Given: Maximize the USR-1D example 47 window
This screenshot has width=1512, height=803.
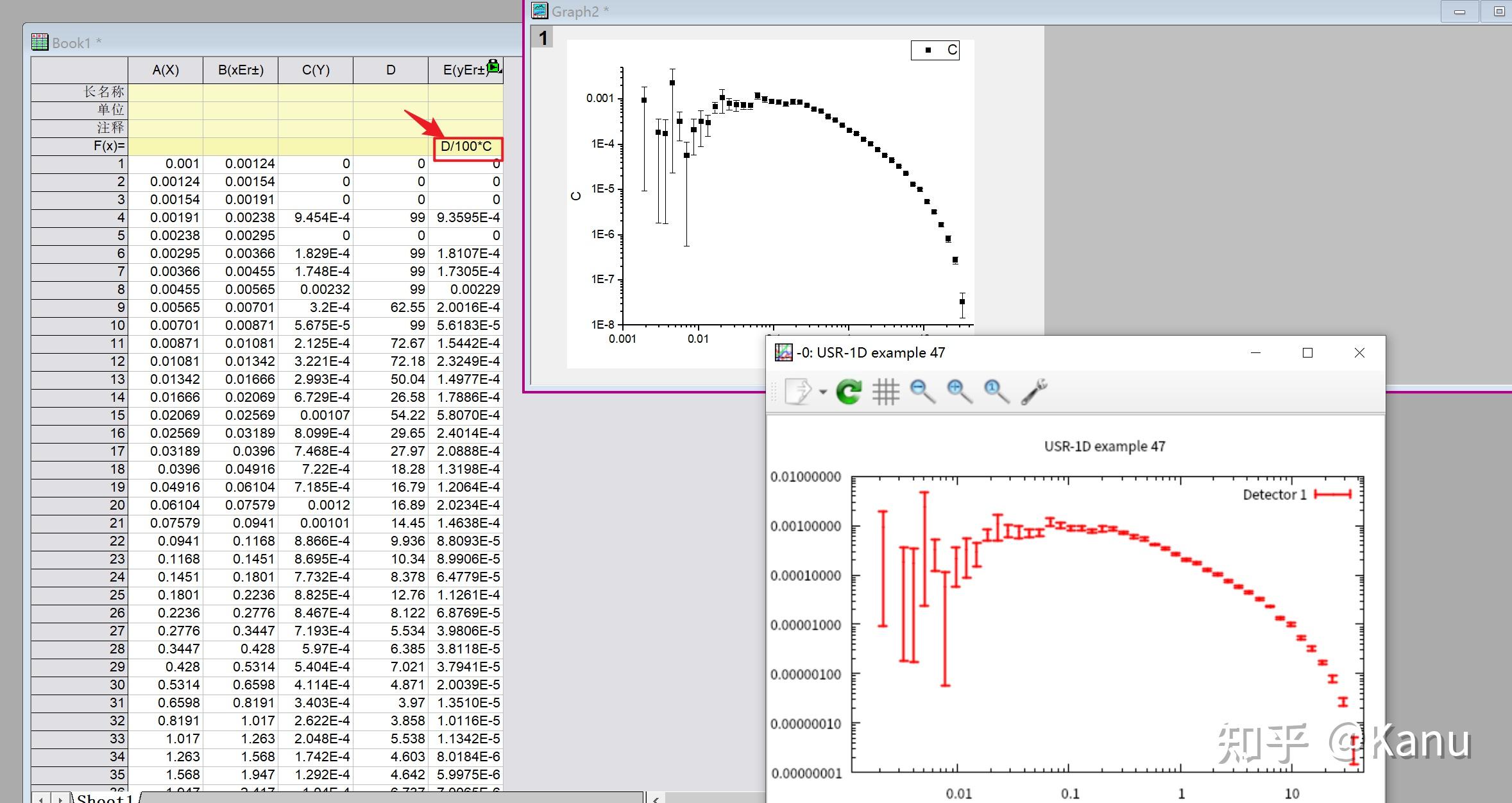Looking at the screenshot, I should pyautogui.click(x=1307, y=352).
